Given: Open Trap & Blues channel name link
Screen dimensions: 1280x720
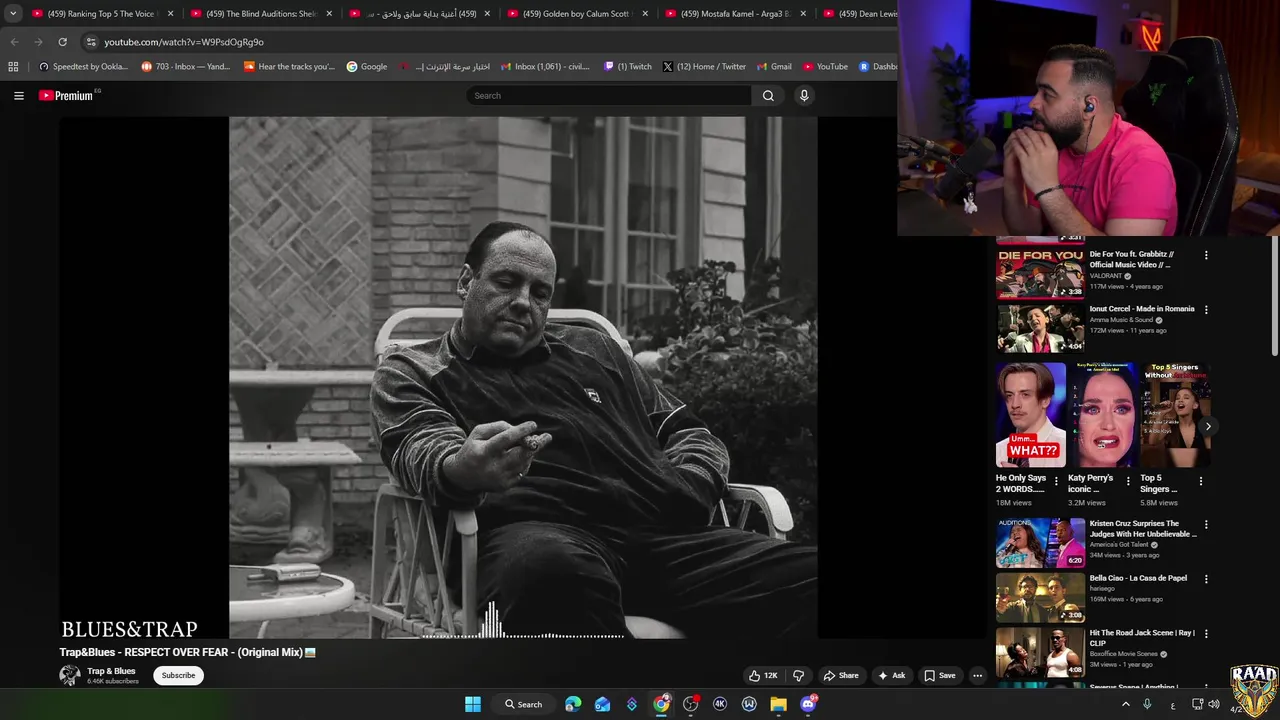Looking at the screenshot, I should [x=111, y=671].
